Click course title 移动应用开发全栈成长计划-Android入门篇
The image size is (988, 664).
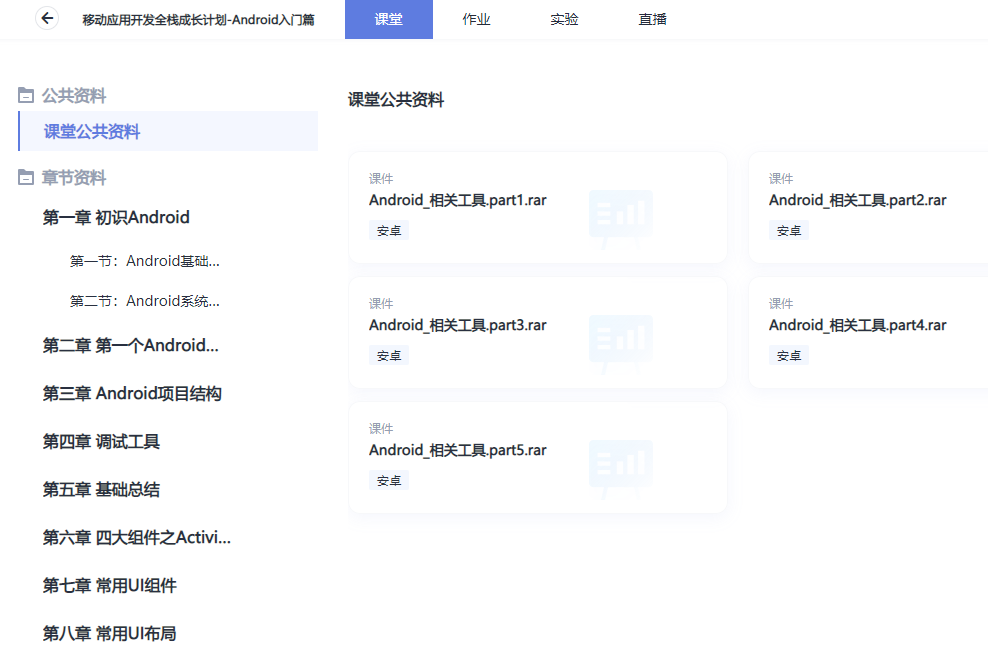pos(198,20)
